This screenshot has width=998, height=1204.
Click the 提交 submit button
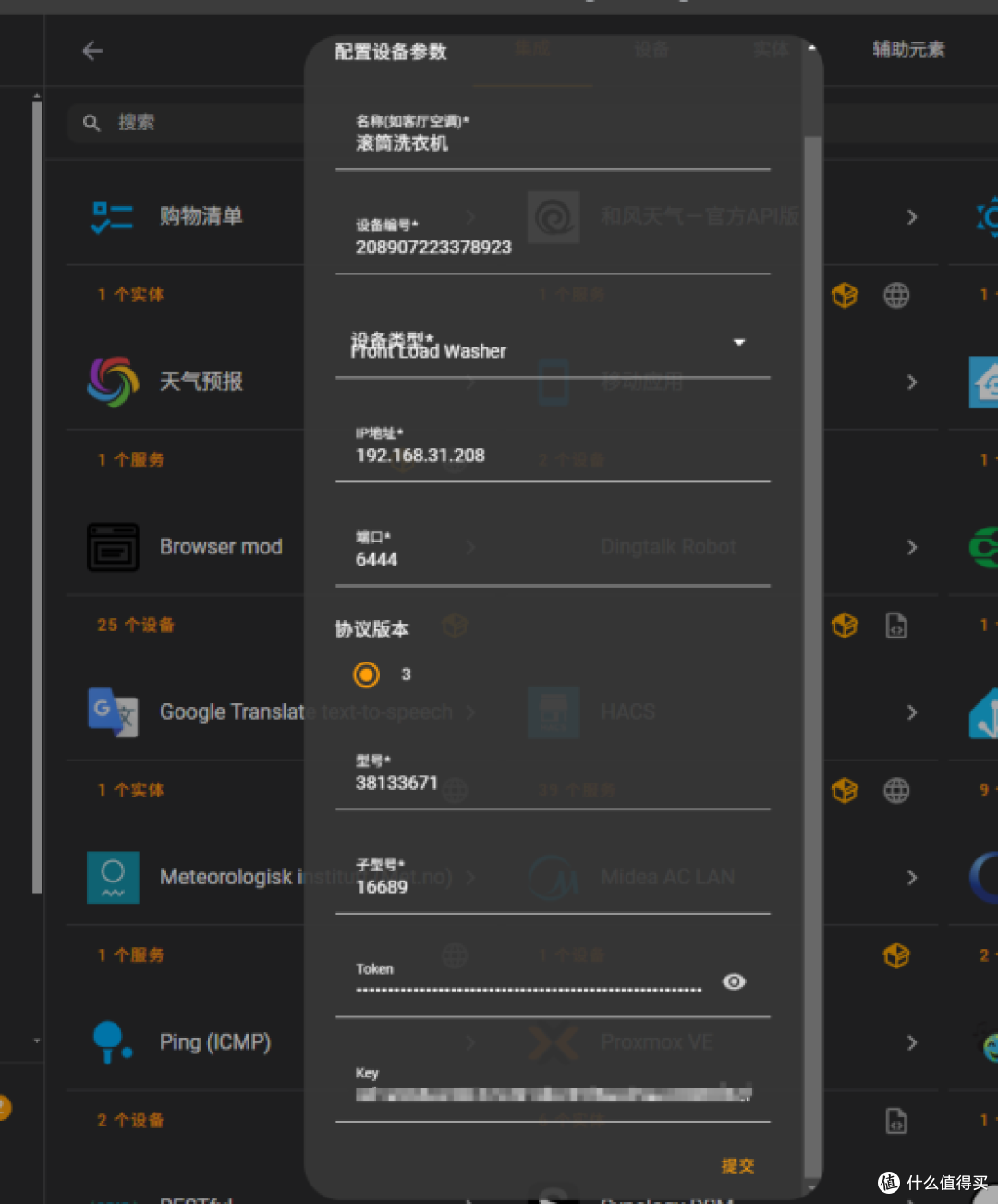tap(737, 1165)
